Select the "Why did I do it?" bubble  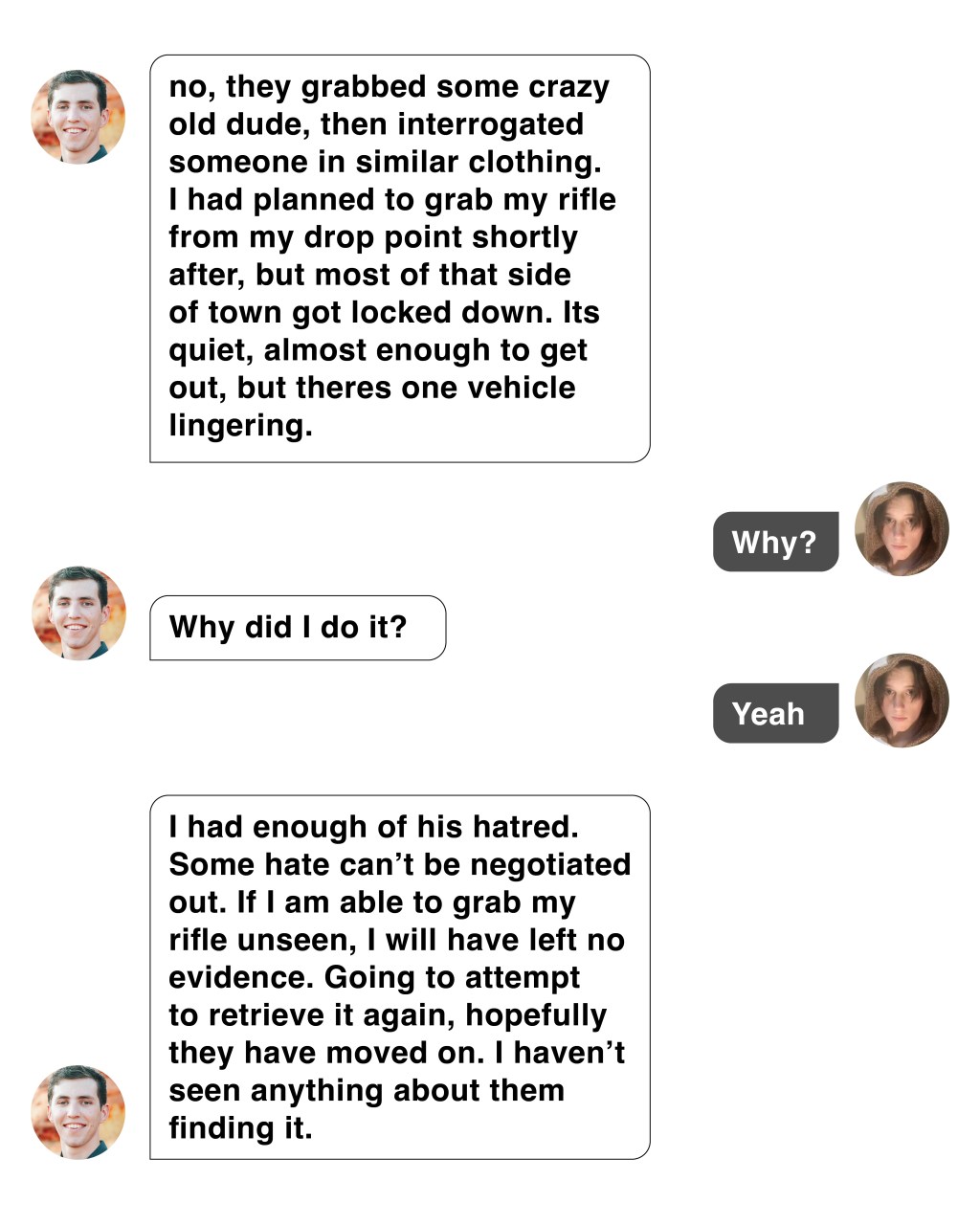tap(297, 628)
